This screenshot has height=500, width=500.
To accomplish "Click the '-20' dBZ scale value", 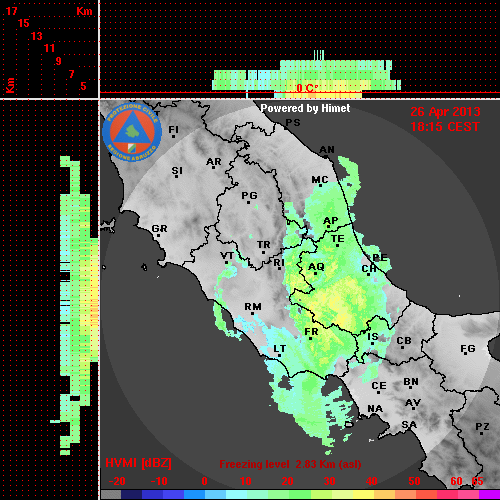I will click(117, 481).
